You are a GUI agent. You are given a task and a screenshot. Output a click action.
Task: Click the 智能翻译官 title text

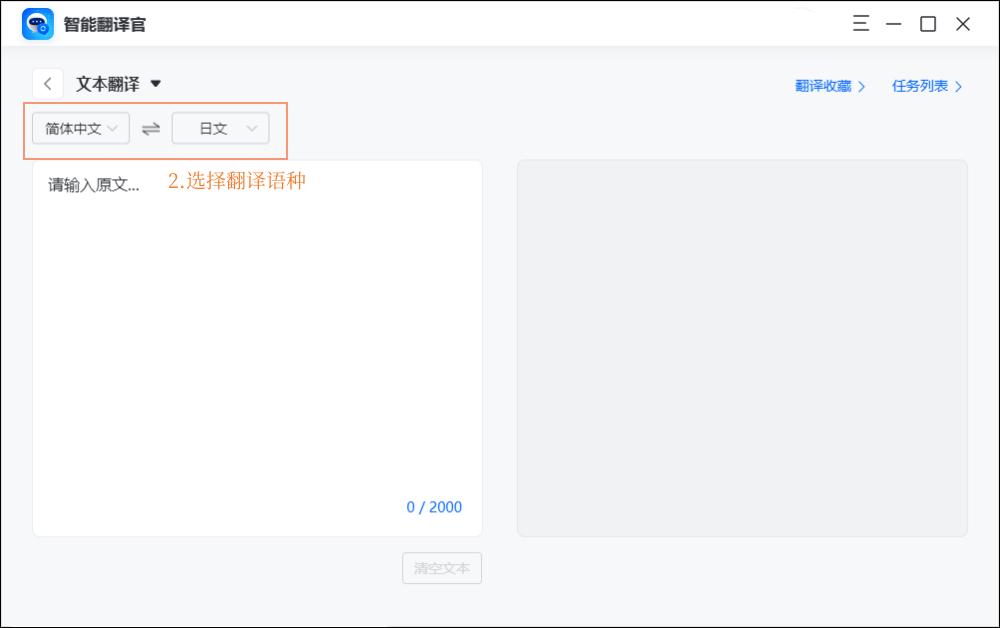point(105,24)
